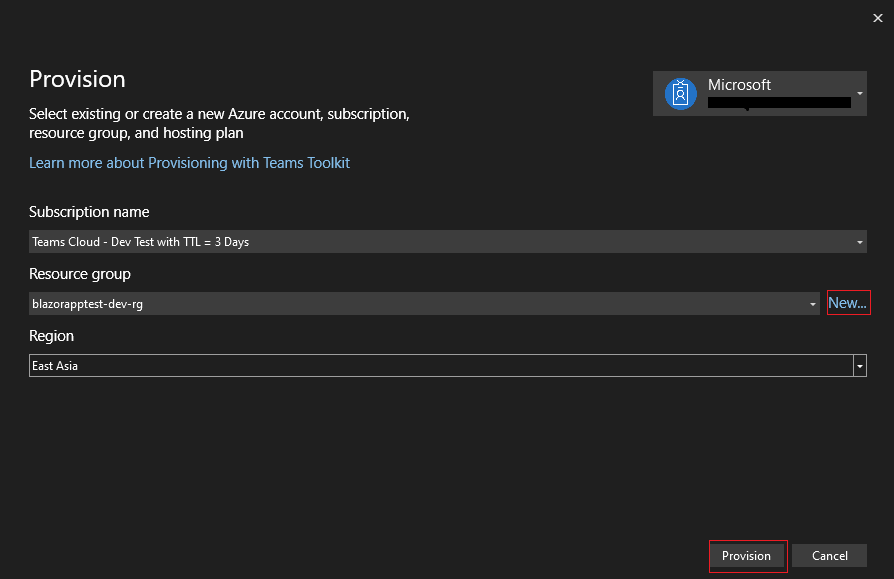Screen dimensions: 894x579
Task: Click the Cancel button
Action: (x=830, y=556)
